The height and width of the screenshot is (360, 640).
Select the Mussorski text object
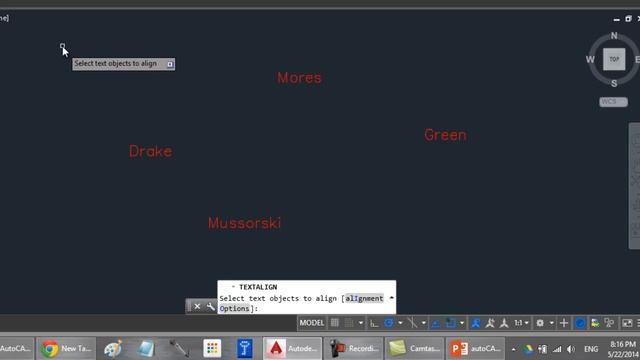tap(244, 223)
